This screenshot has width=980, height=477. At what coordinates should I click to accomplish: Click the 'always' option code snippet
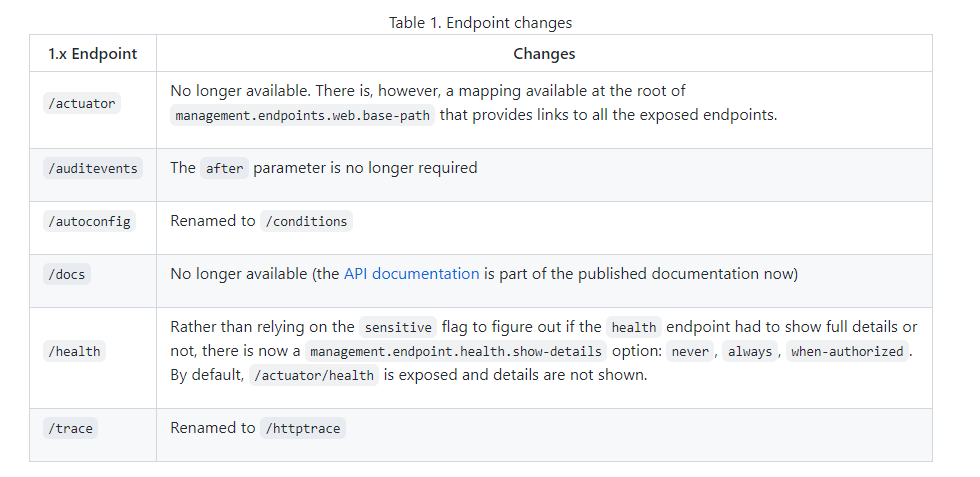[749, 351]
